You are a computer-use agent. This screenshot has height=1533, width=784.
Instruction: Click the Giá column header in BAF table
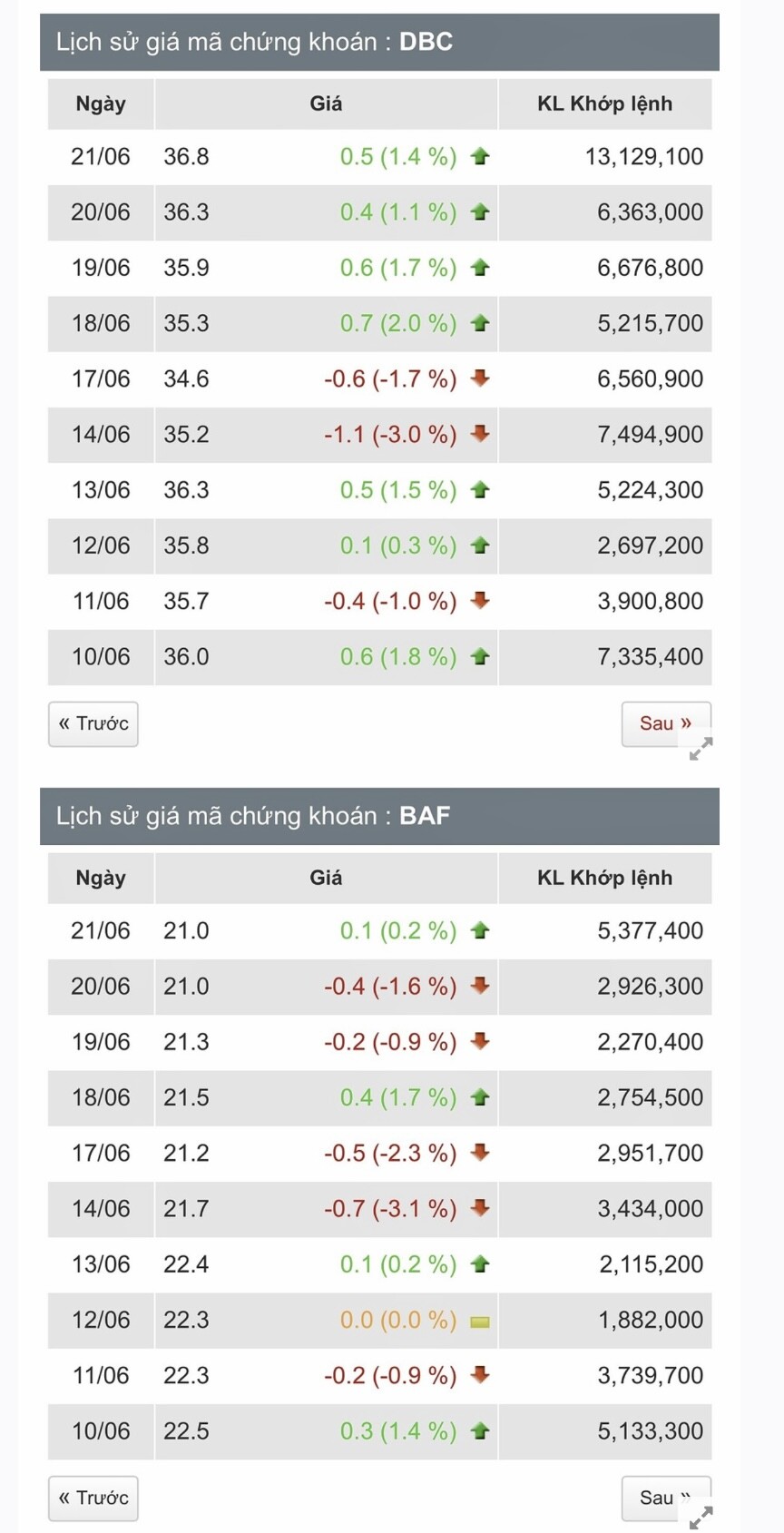326,878
